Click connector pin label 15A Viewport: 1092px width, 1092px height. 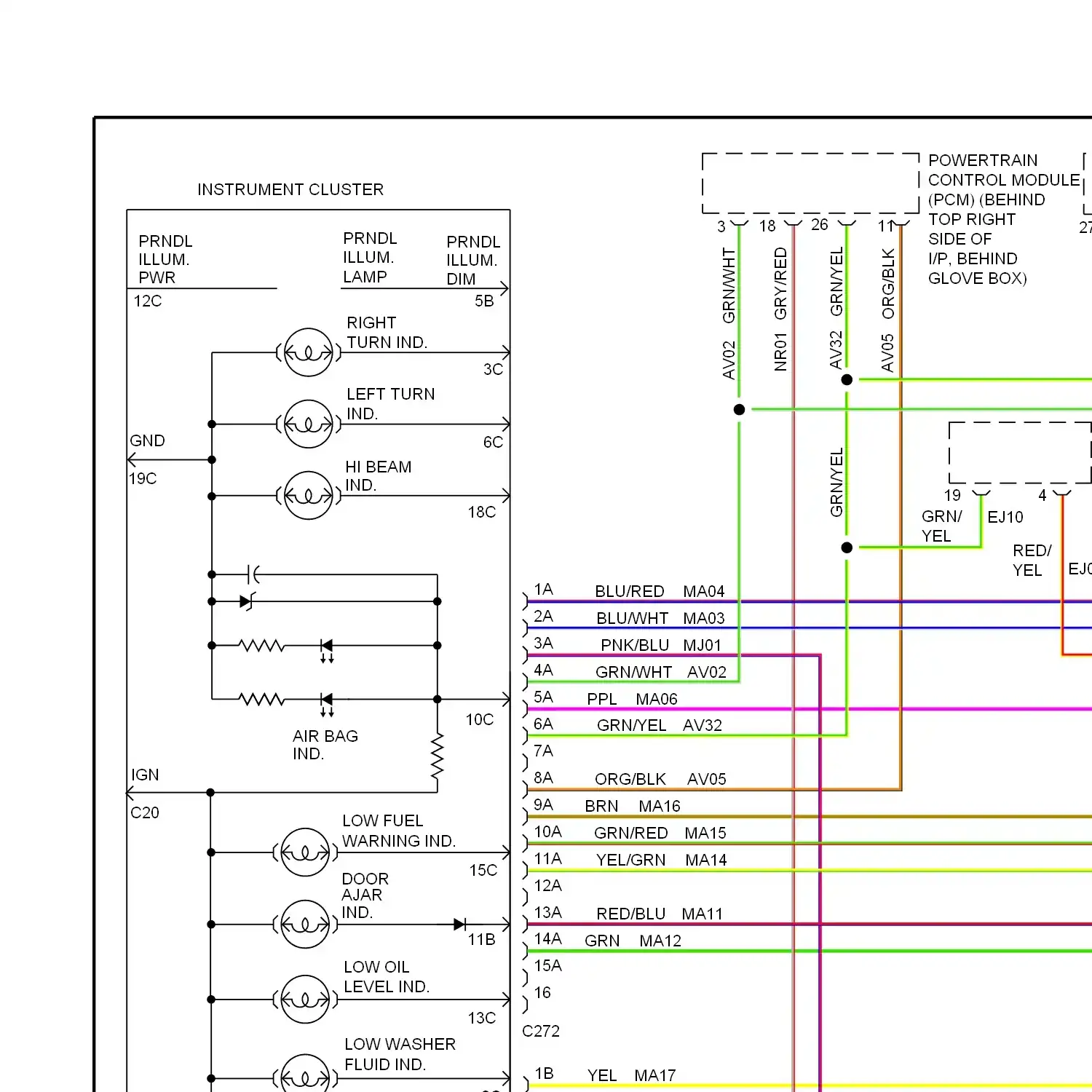[x=547, y=965]
